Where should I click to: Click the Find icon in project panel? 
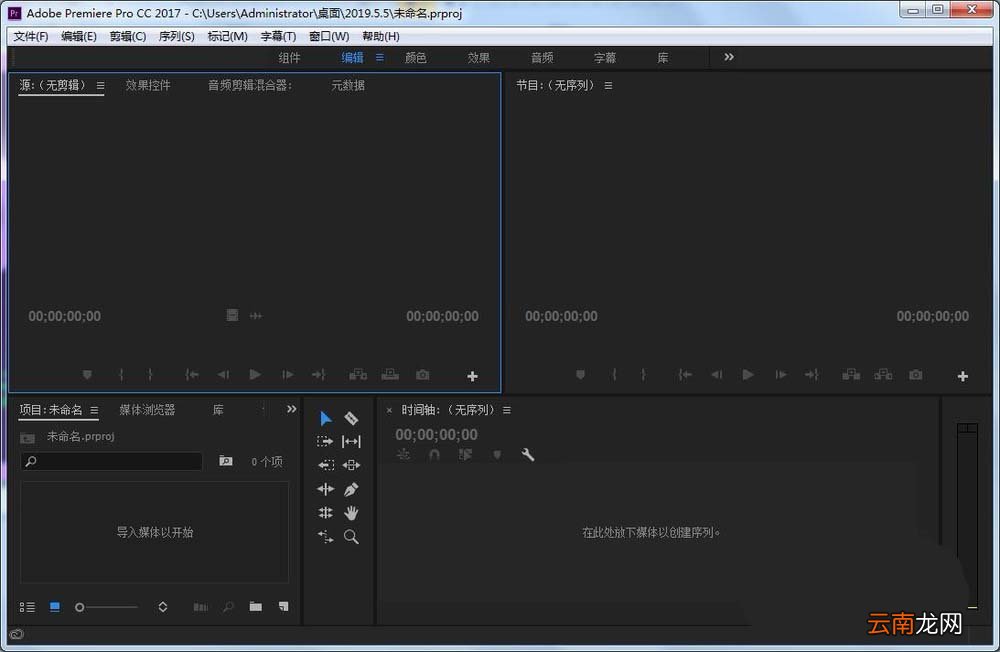228,607
